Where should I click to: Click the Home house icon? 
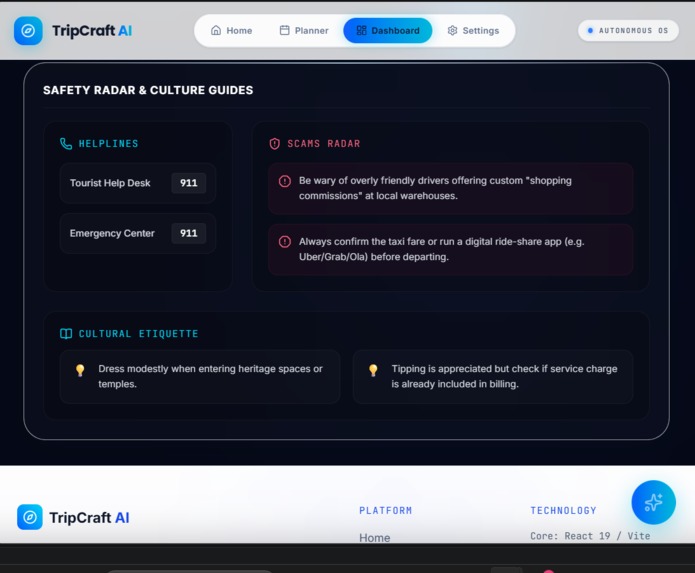(216, 30)
